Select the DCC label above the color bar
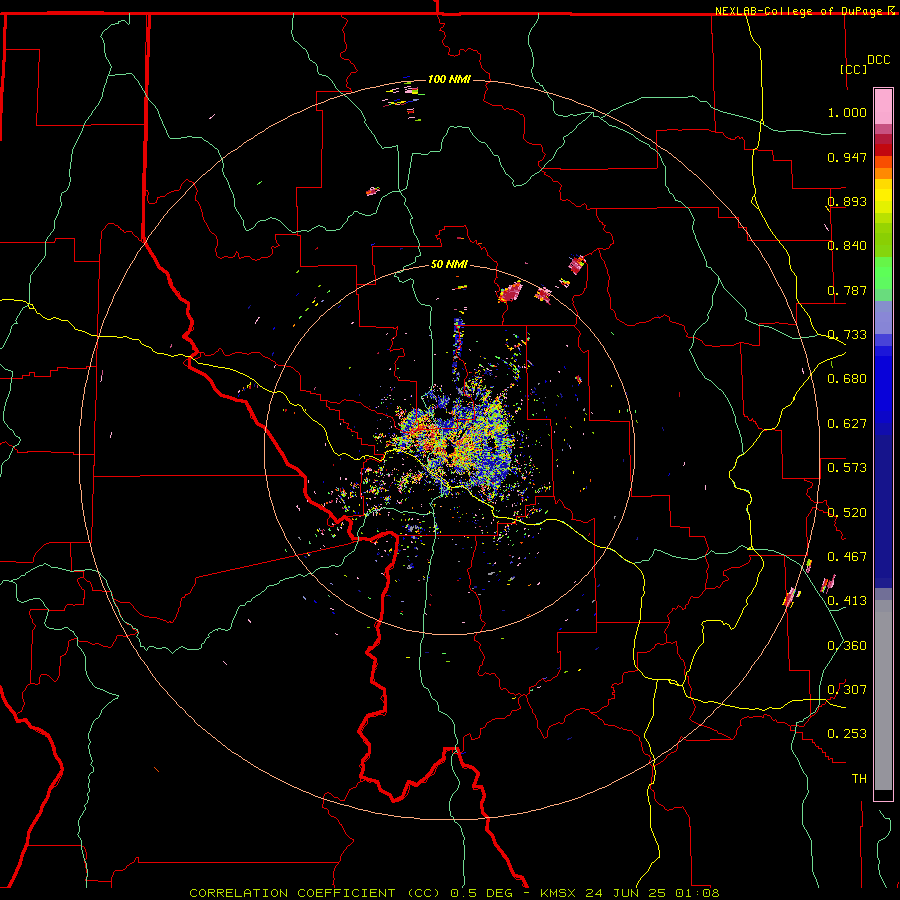 click(x=878, y=60)
